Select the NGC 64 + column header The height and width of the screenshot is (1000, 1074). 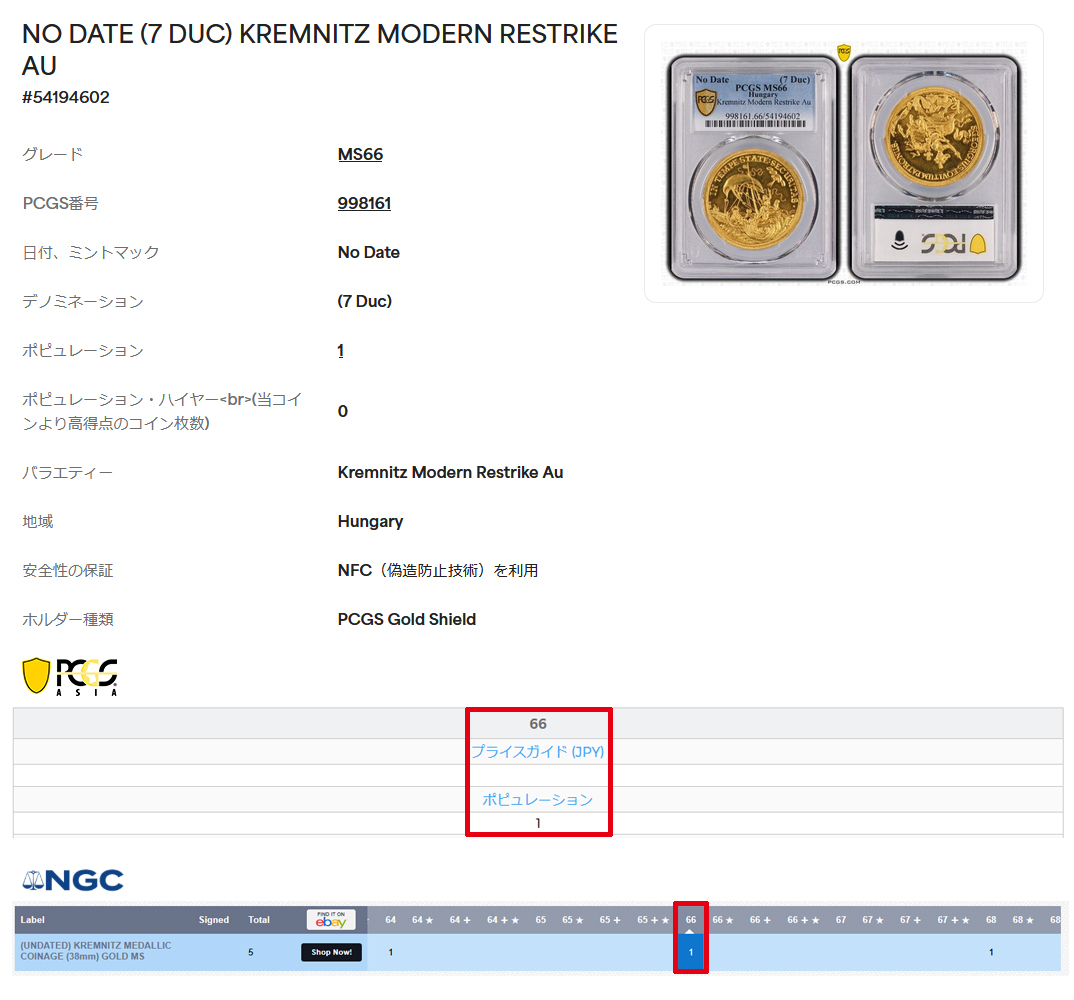(x=460, y=920)
